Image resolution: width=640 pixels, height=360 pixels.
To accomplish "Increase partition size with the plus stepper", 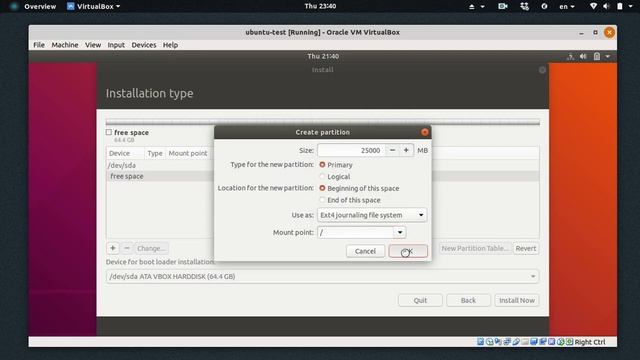I will pos(406,150).
